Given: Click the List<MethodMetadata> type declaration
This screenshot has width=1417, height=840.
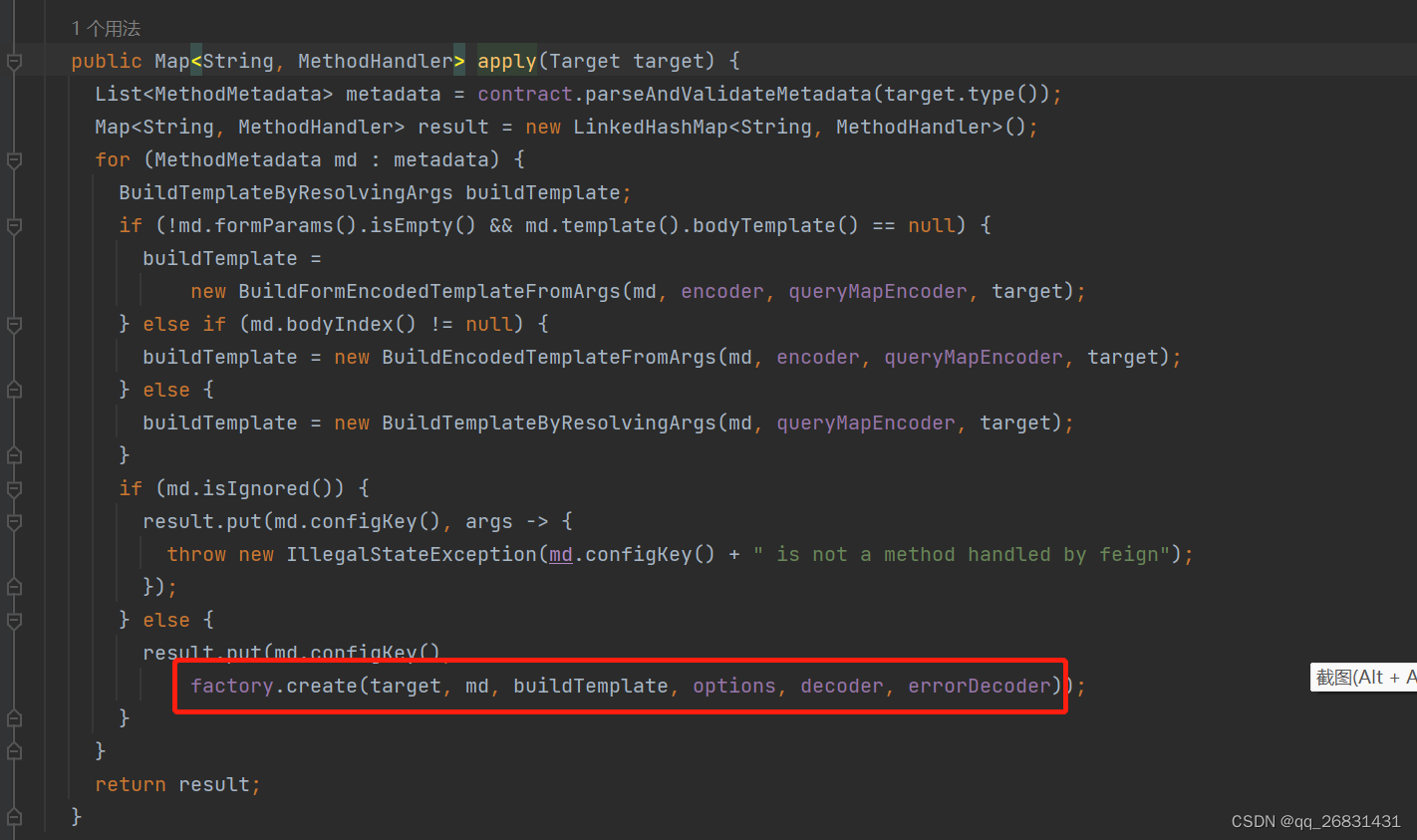Looking at the screenshot, I should (x=214, y=95).
